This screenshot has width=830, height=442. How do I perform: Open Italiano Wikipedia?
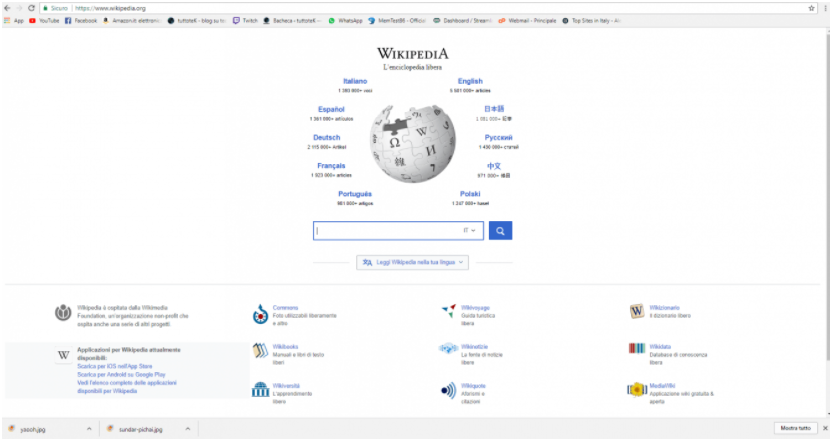pyautogui.click(x=355, y=81)
